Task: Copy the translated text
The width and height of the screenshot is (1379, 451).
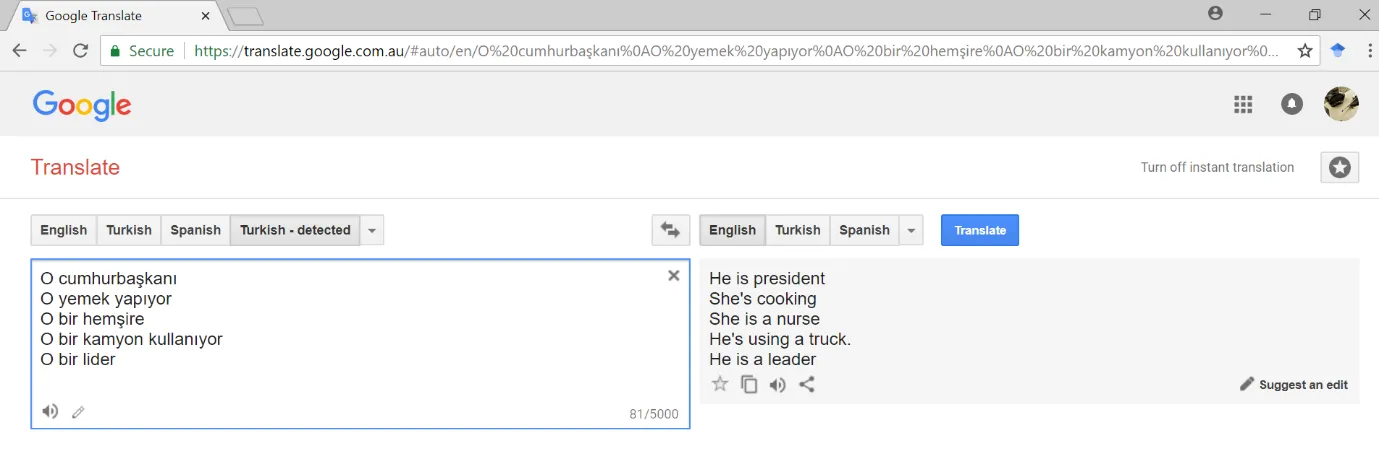Action: pyautogui.click(x=748, y=384)
